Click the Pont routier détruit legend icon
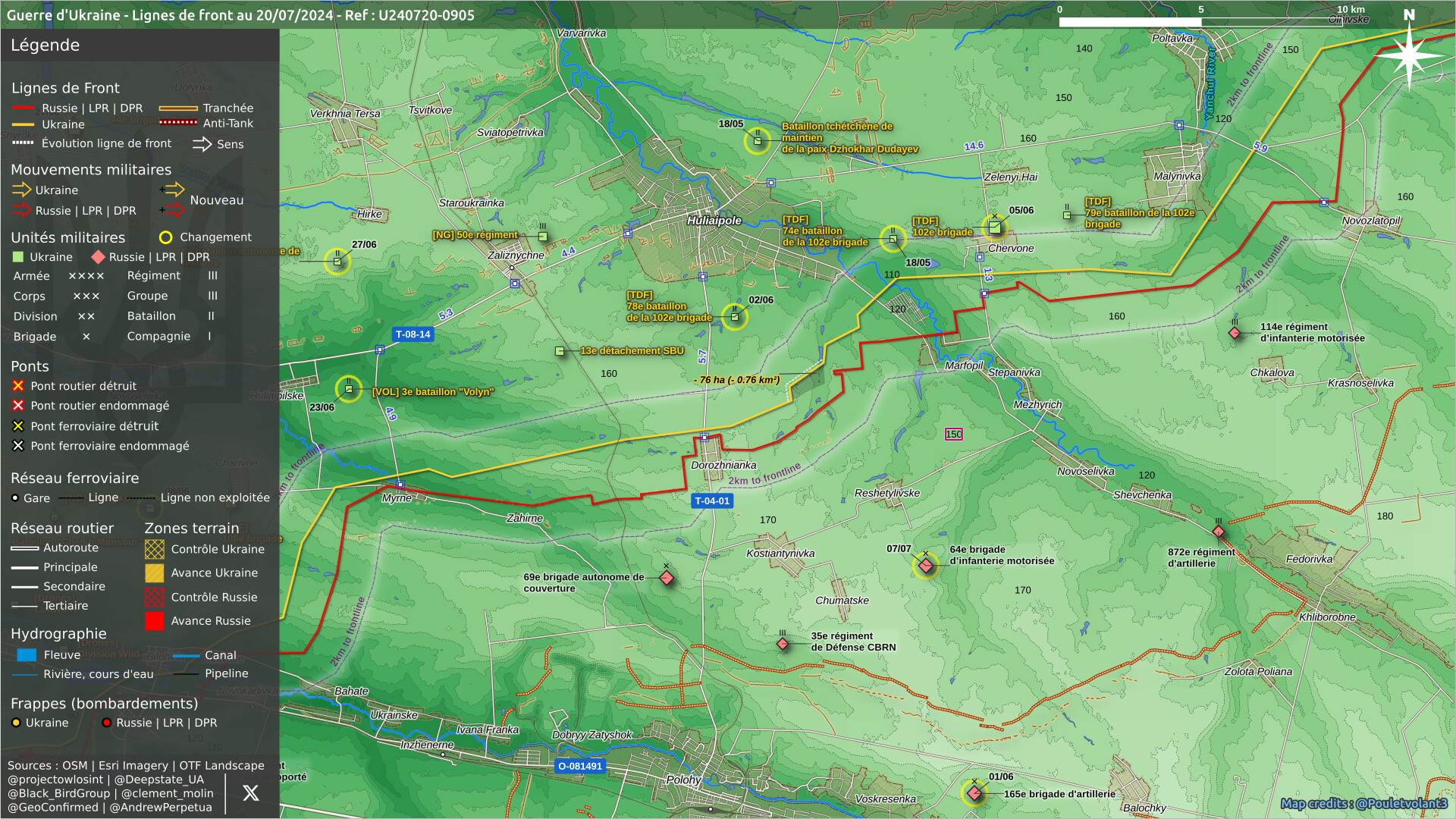The width and height of the screenshot is (1456, 819). pos(18,386)
